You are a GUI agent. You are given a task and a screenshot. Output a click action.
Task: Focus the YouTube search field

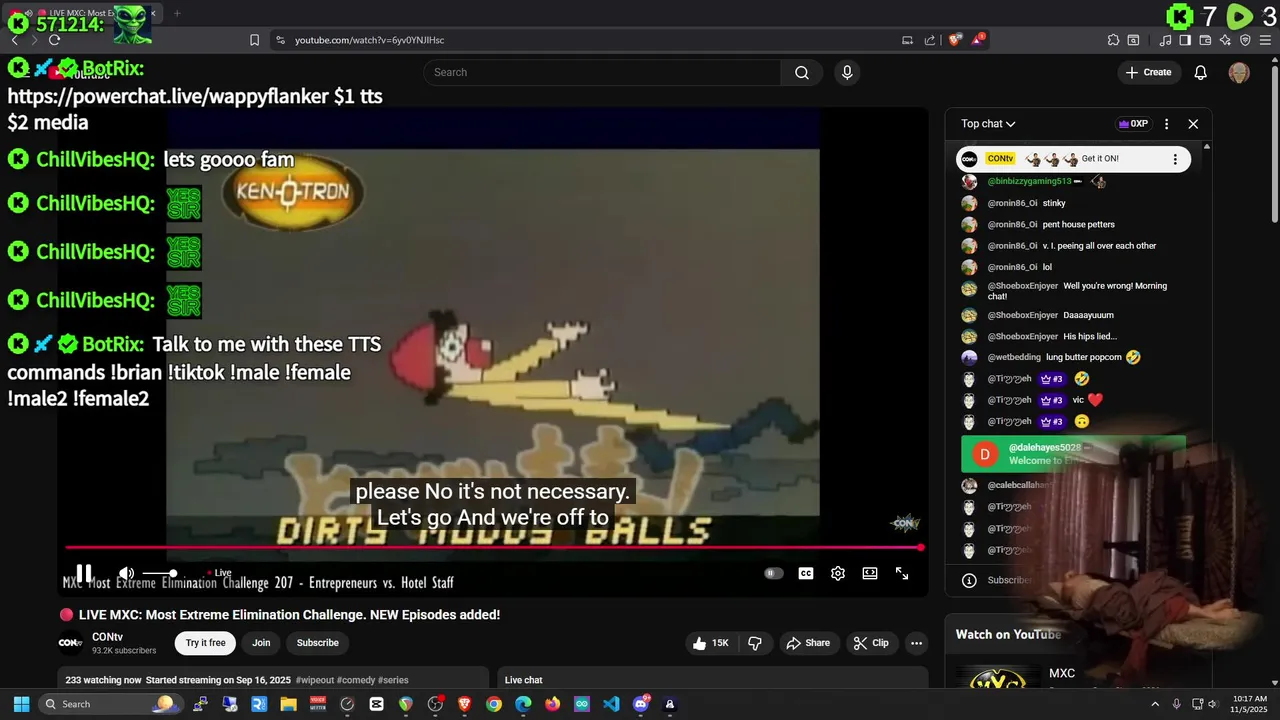(602, 72)
